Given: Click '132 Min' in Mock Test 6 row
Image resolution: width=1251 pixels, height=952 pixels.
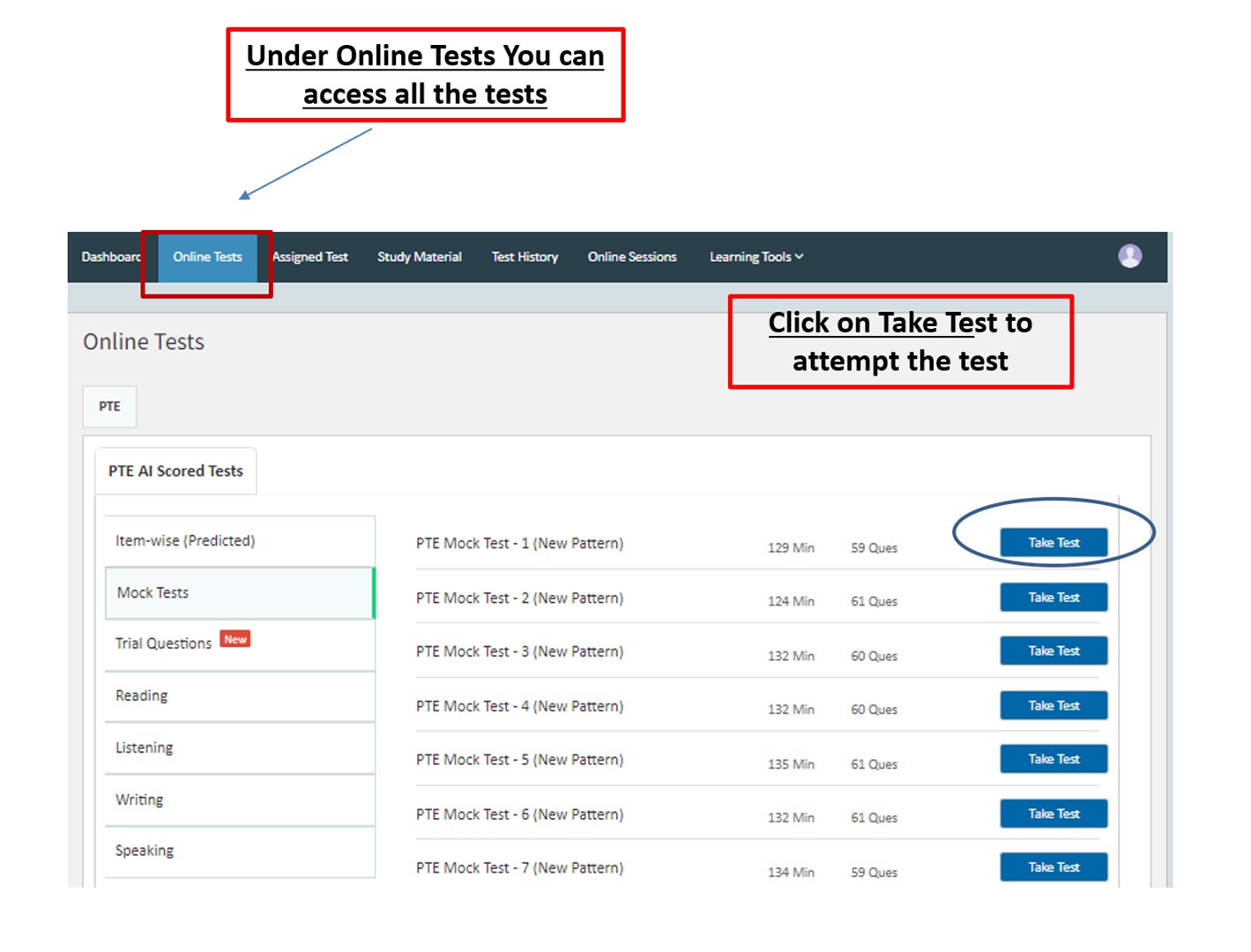Looking at the screenshot, I should click(x=791, y=818).
